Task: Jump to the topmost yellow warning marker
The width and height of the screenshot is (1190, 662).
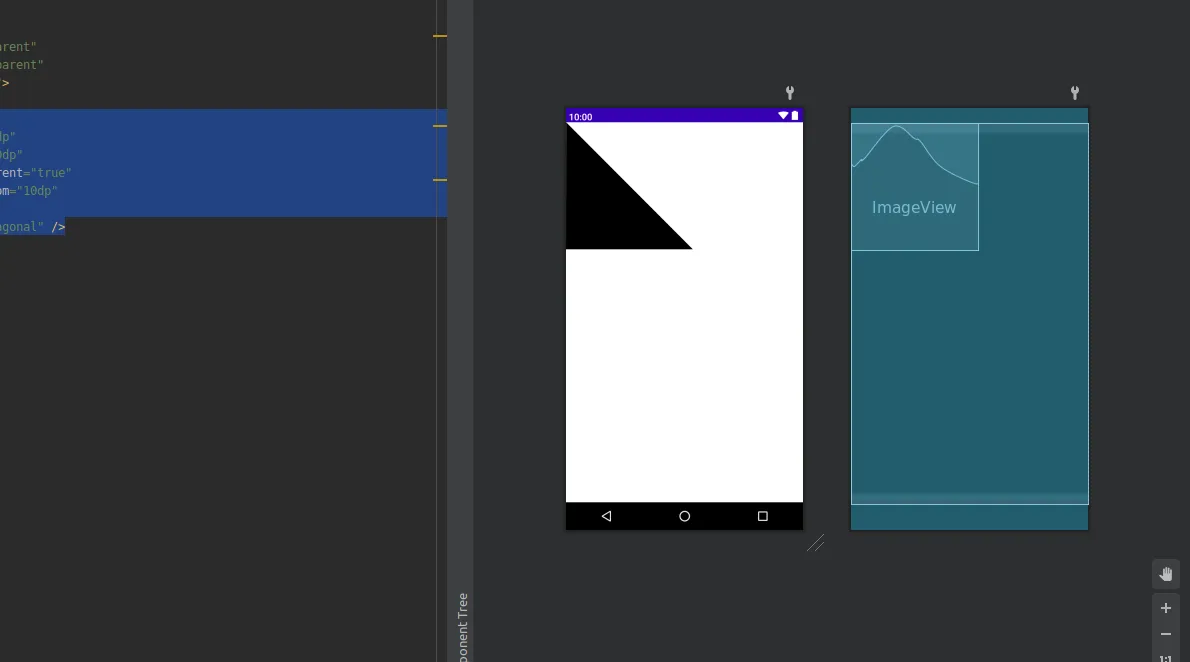Action: tap(440, 36)
